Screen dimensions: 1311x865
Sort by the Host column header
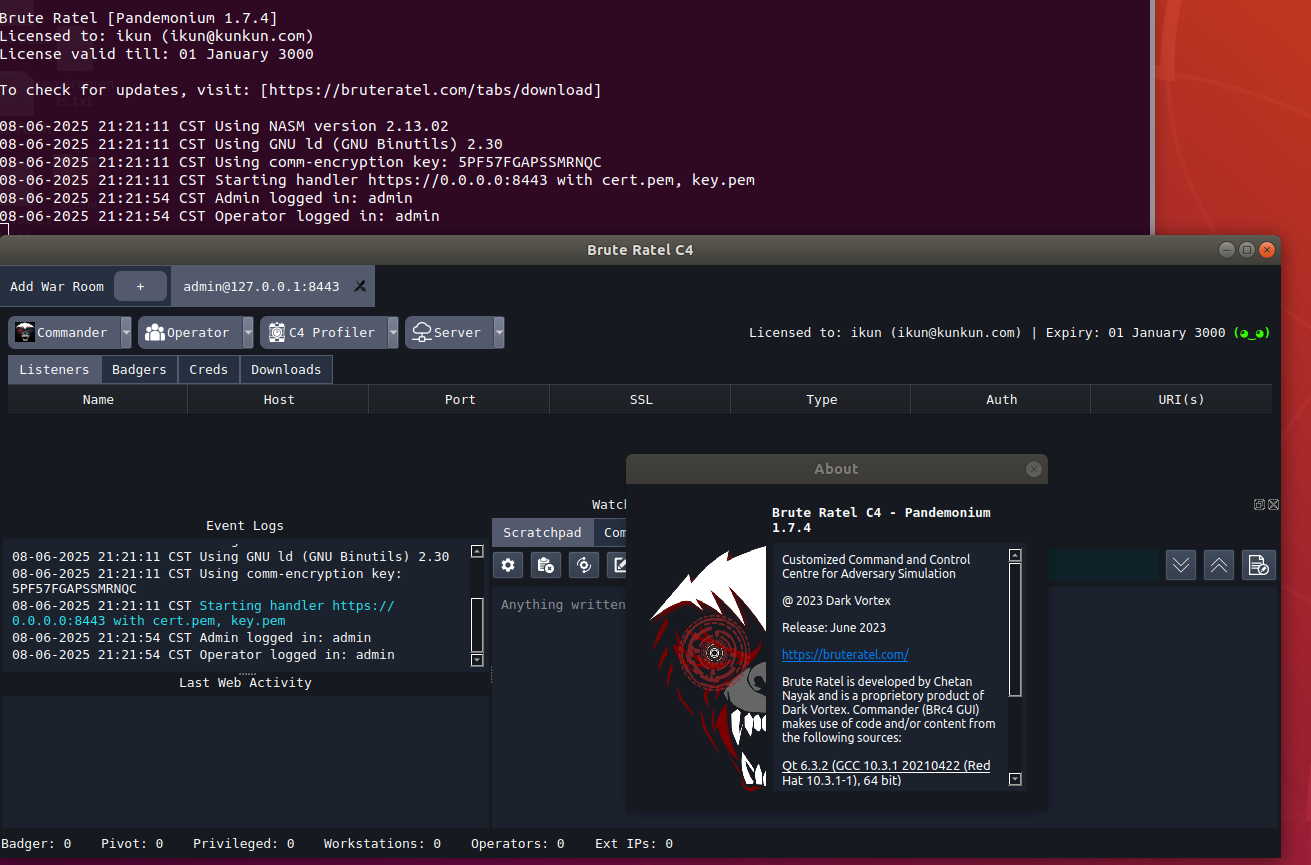tap(279, 399)
